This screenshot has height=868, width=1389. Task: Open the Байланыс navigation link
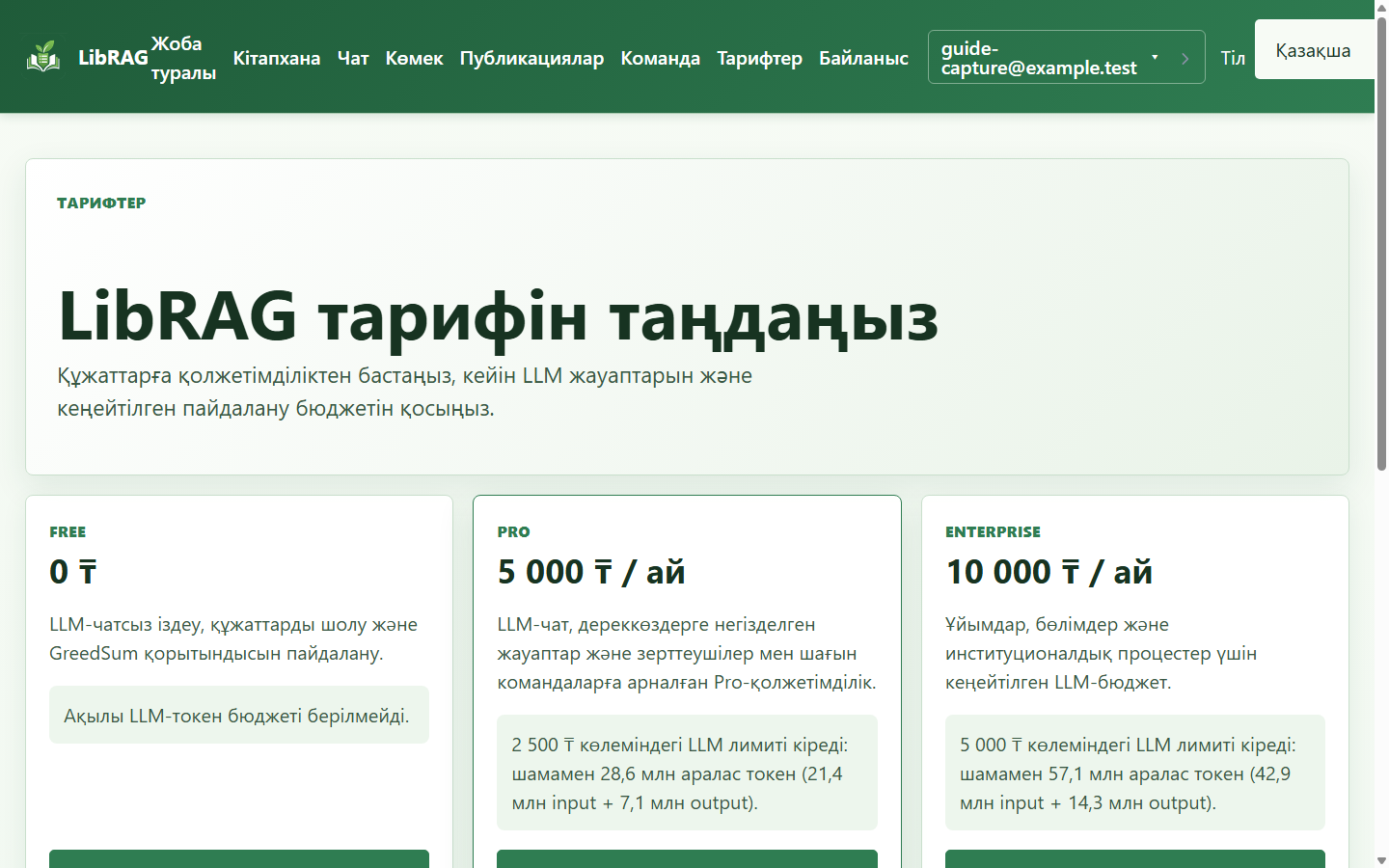point(864,58)
